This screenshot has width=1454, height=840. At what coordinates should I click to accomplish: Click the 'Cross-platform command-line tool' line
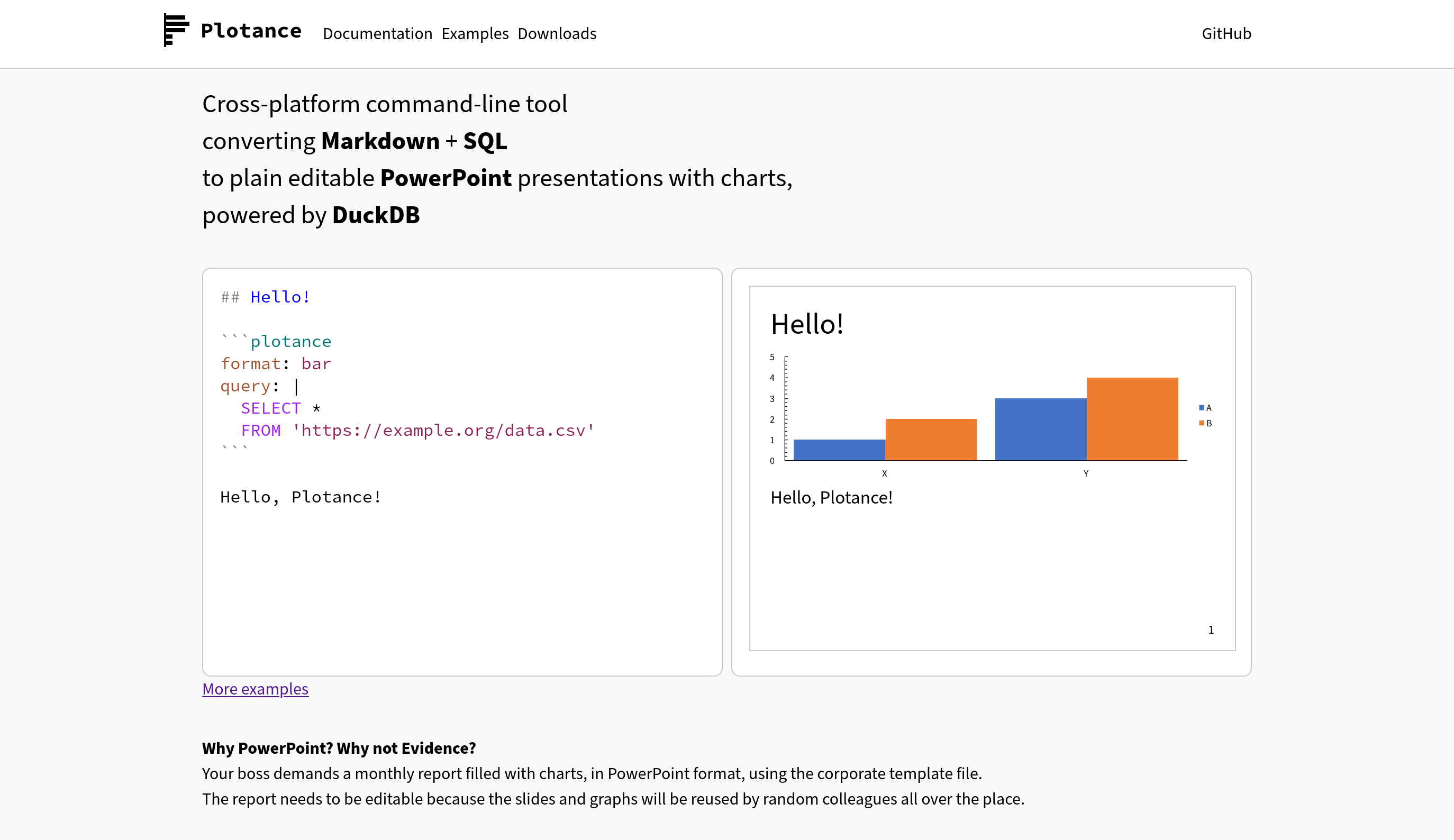coord(385,104)
